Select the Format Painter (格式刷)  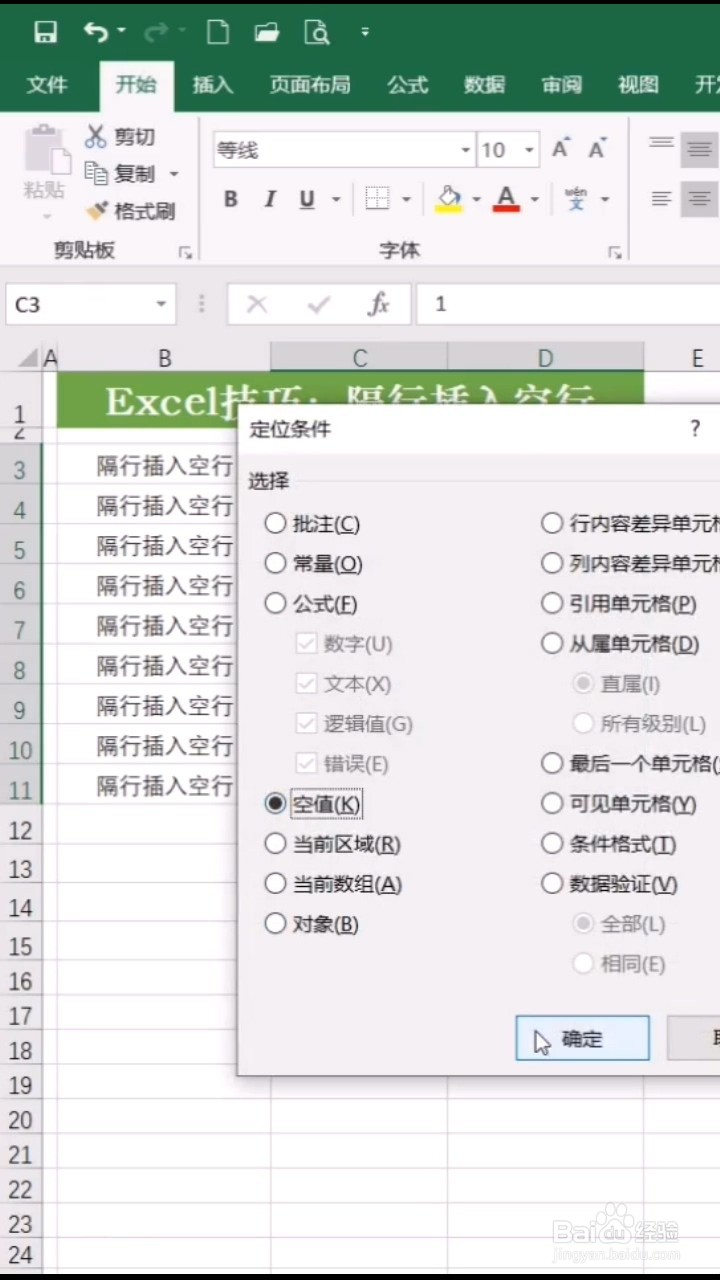coord(130,211)
